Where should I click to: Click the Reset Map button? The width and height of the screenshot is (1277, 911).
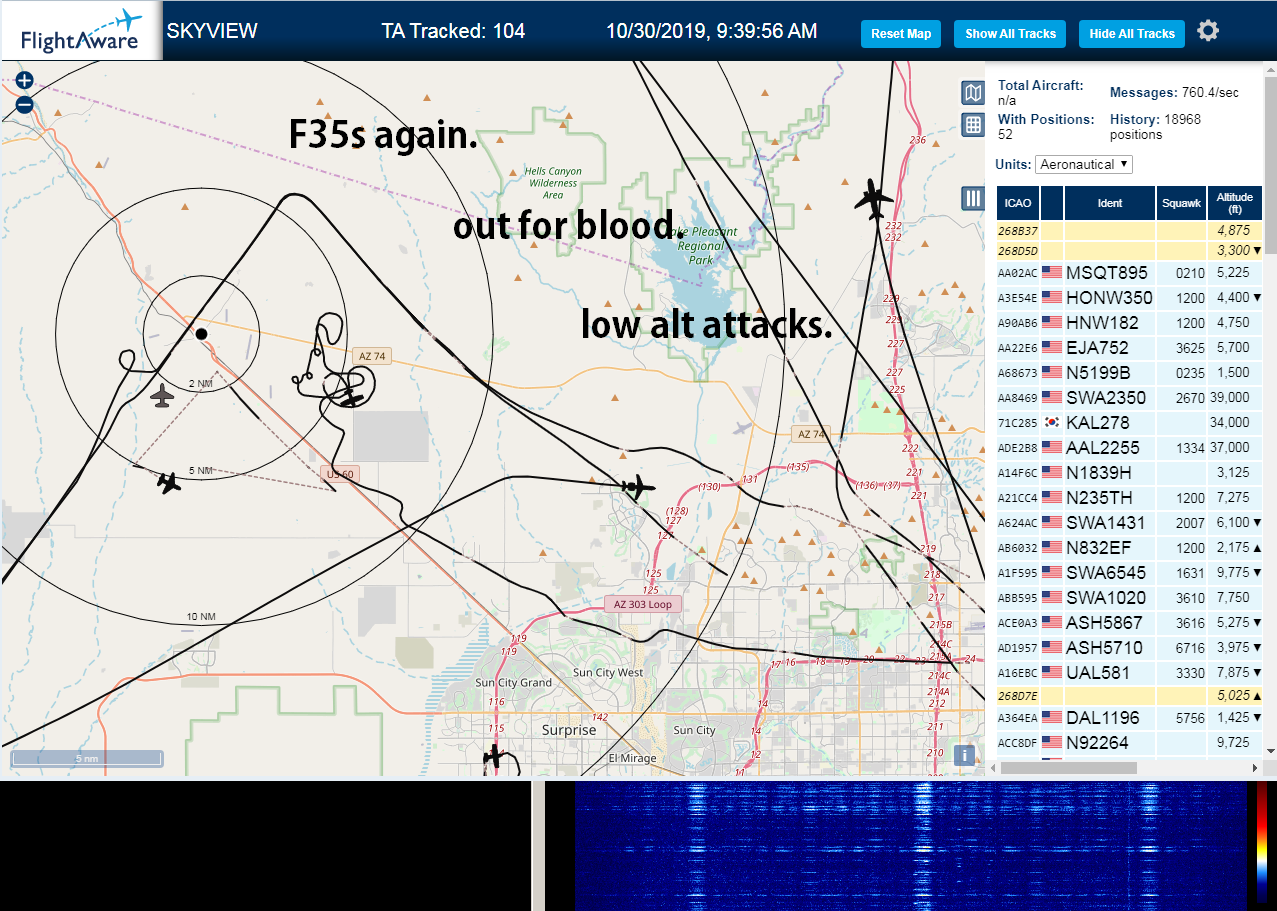click(x=901, y=33)
